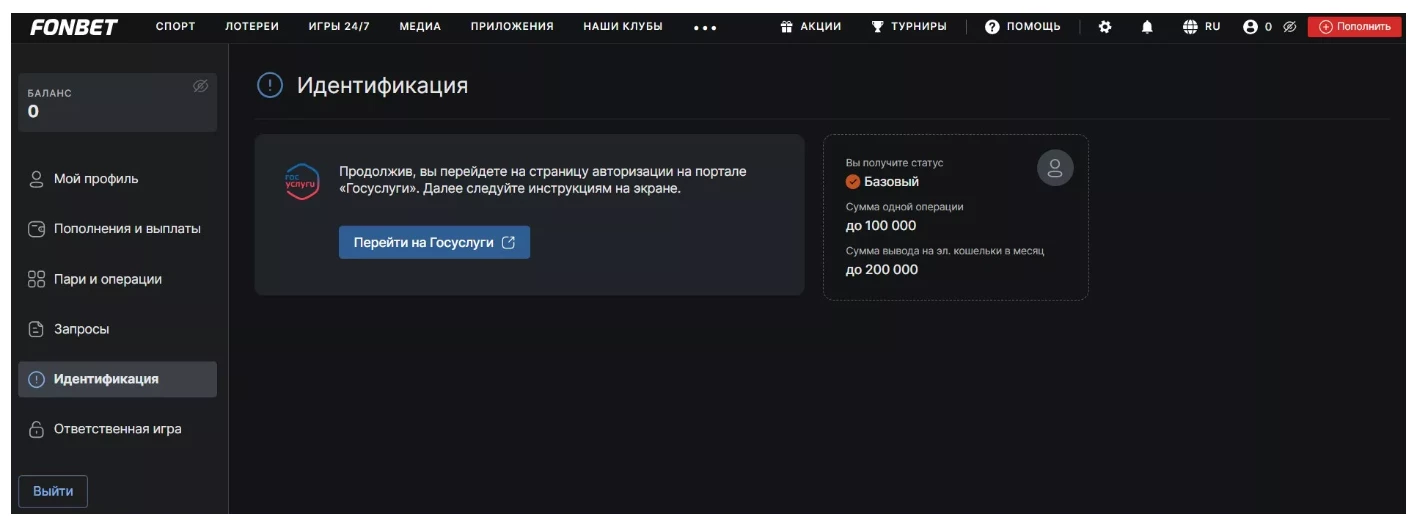1411x520 pixels.
Task: Click the Баланс card
Action: [117, 102]
